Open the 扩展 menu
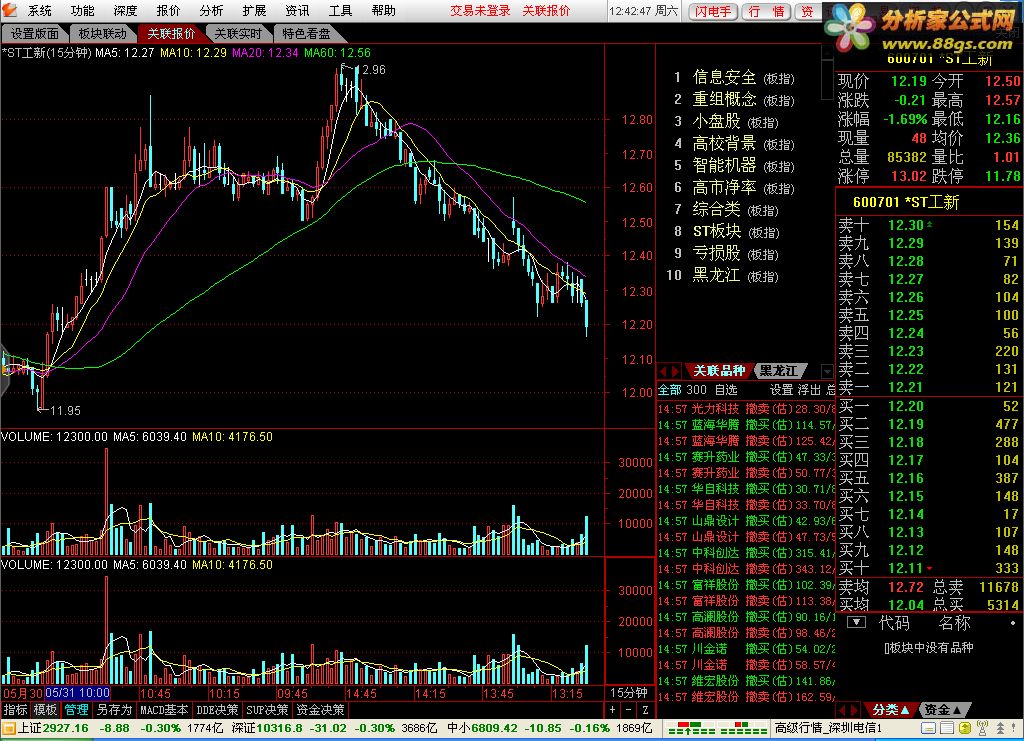The width and height of the screenshot is (1024, 741). pos(254,10)
